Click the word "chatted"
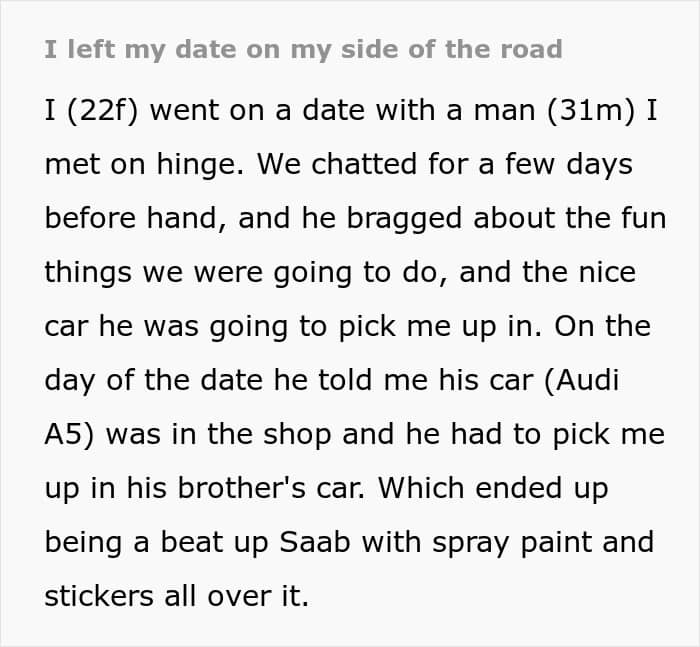Image resolution: width=700 pixels, height=647 pixels. [x=364, y=164]
